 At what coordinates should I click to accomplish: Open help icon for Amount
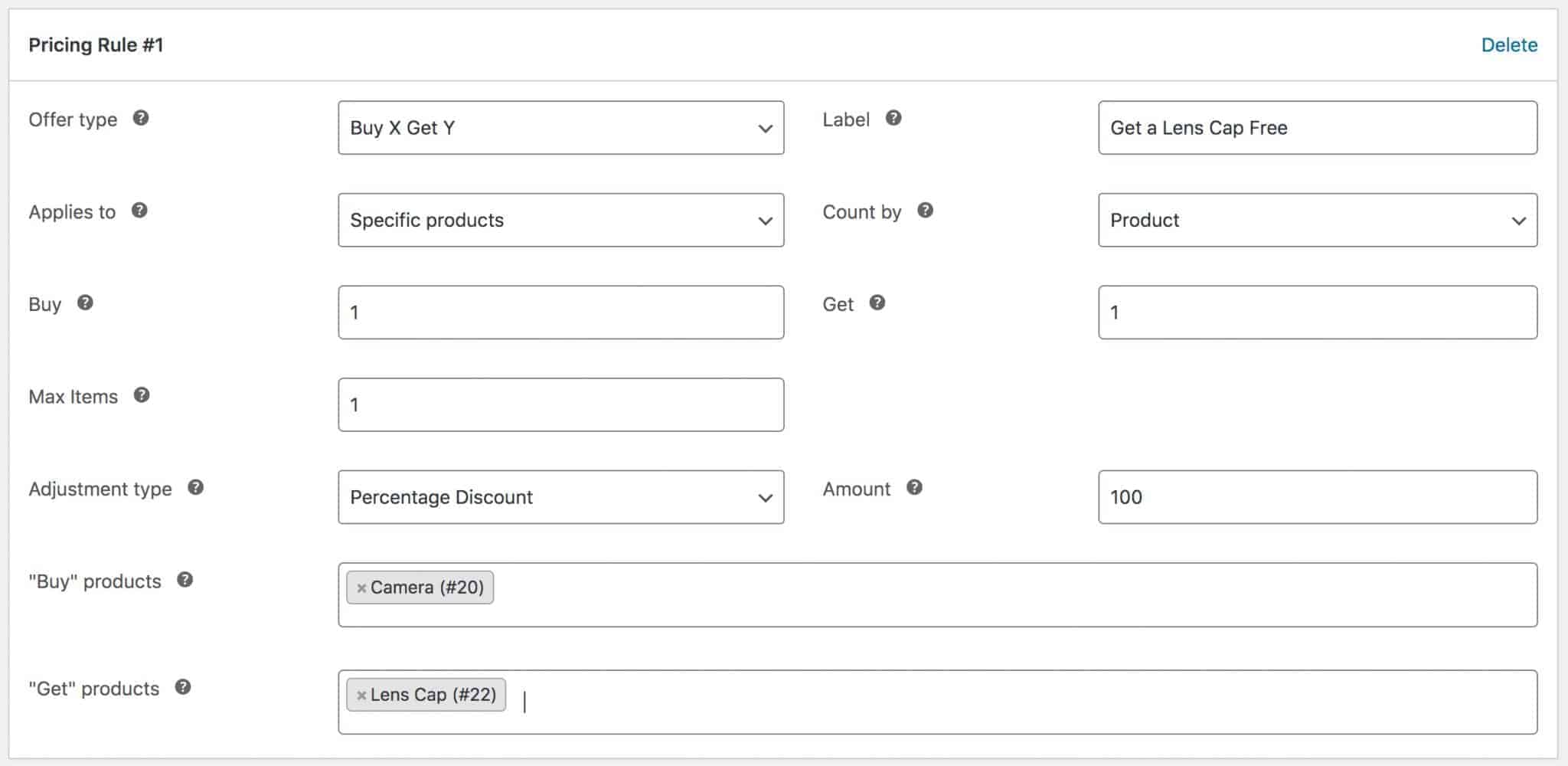coord(914,487)
